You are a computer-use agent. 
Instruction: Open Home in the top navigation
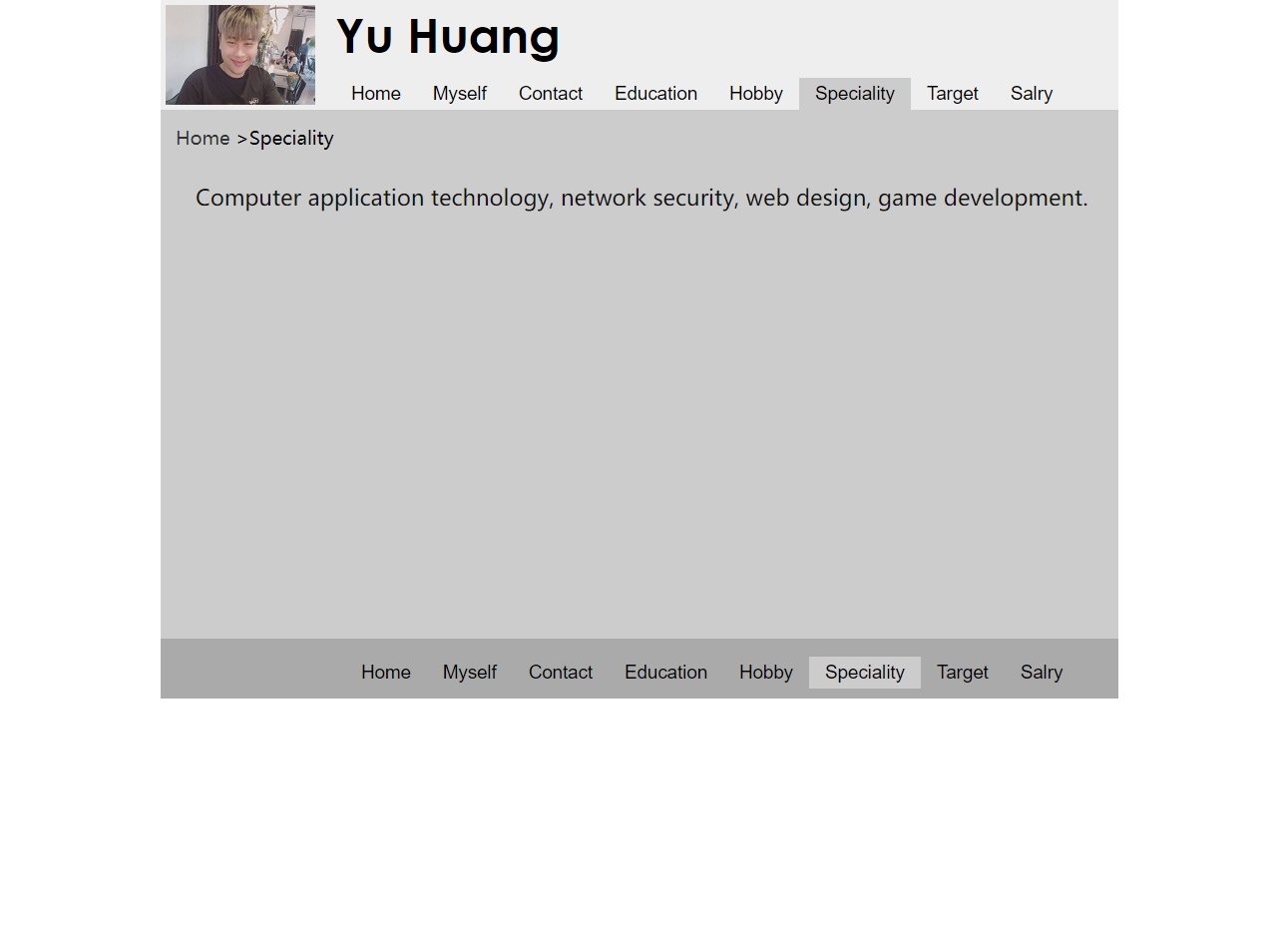tap(376, 94)
